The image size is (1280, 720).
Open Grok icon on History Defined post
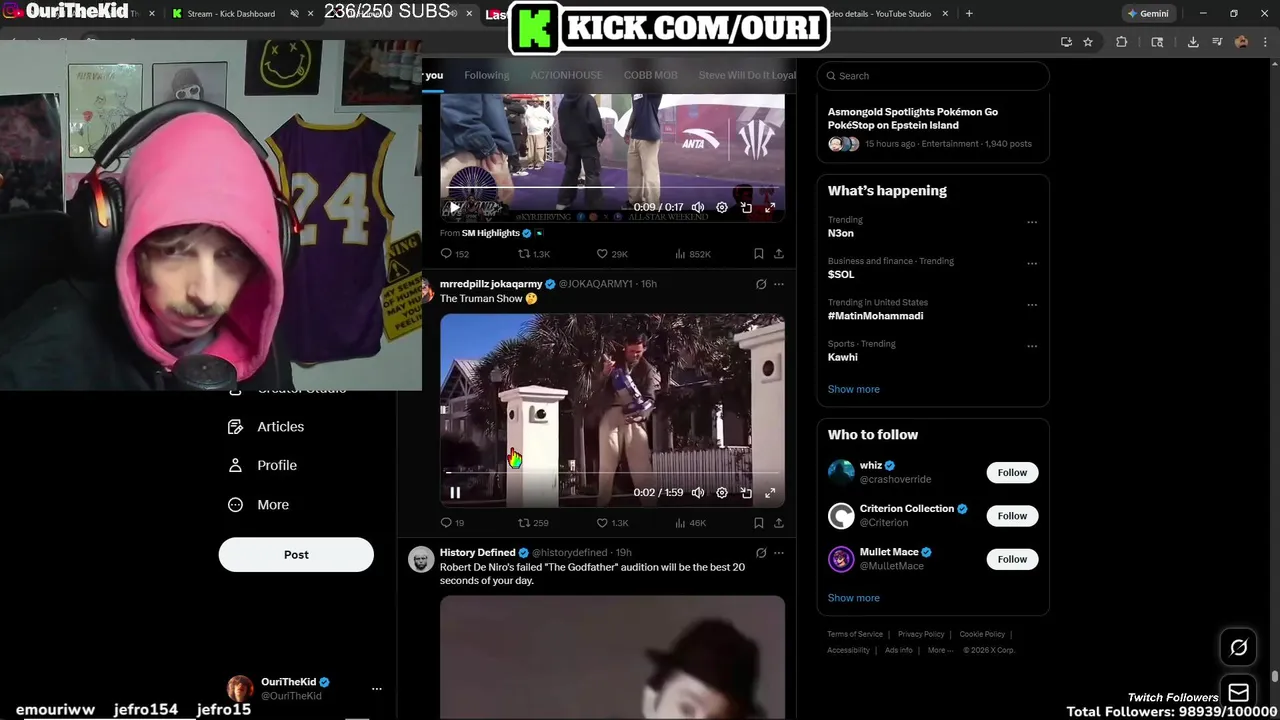pyautogui.click(x=761, y=553)
